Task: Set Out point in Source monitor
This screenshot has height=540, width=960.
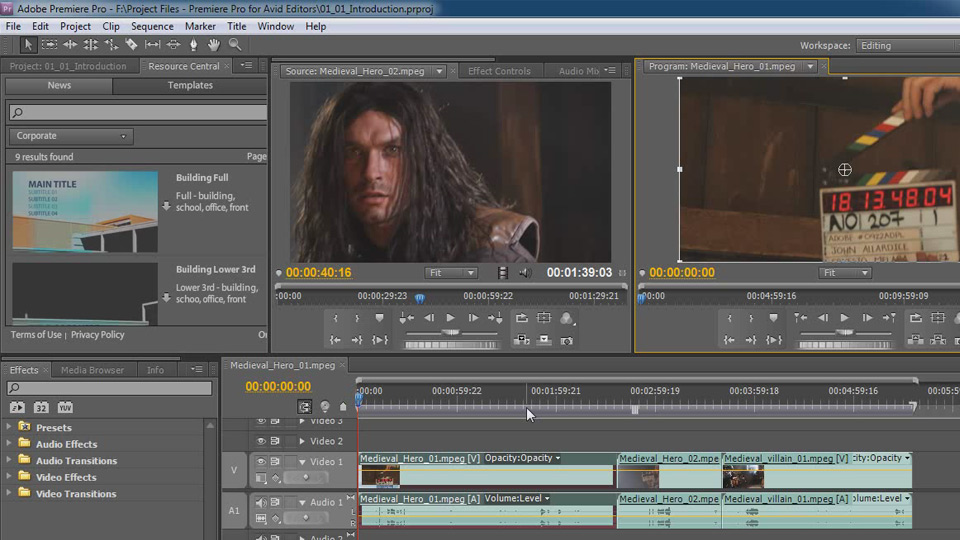Action: pos(357,318)
